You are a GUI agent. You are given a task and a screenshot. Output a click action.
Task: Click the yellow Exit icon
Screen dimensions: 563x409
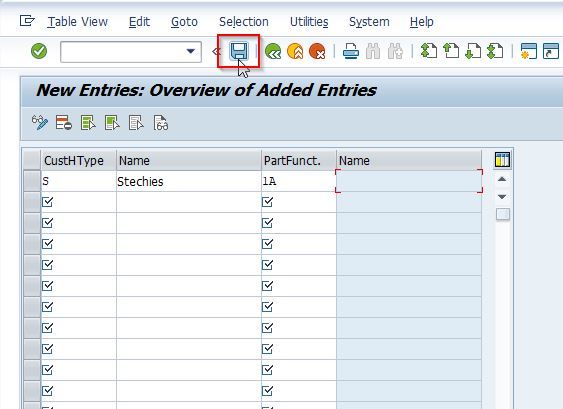[295, 51]
